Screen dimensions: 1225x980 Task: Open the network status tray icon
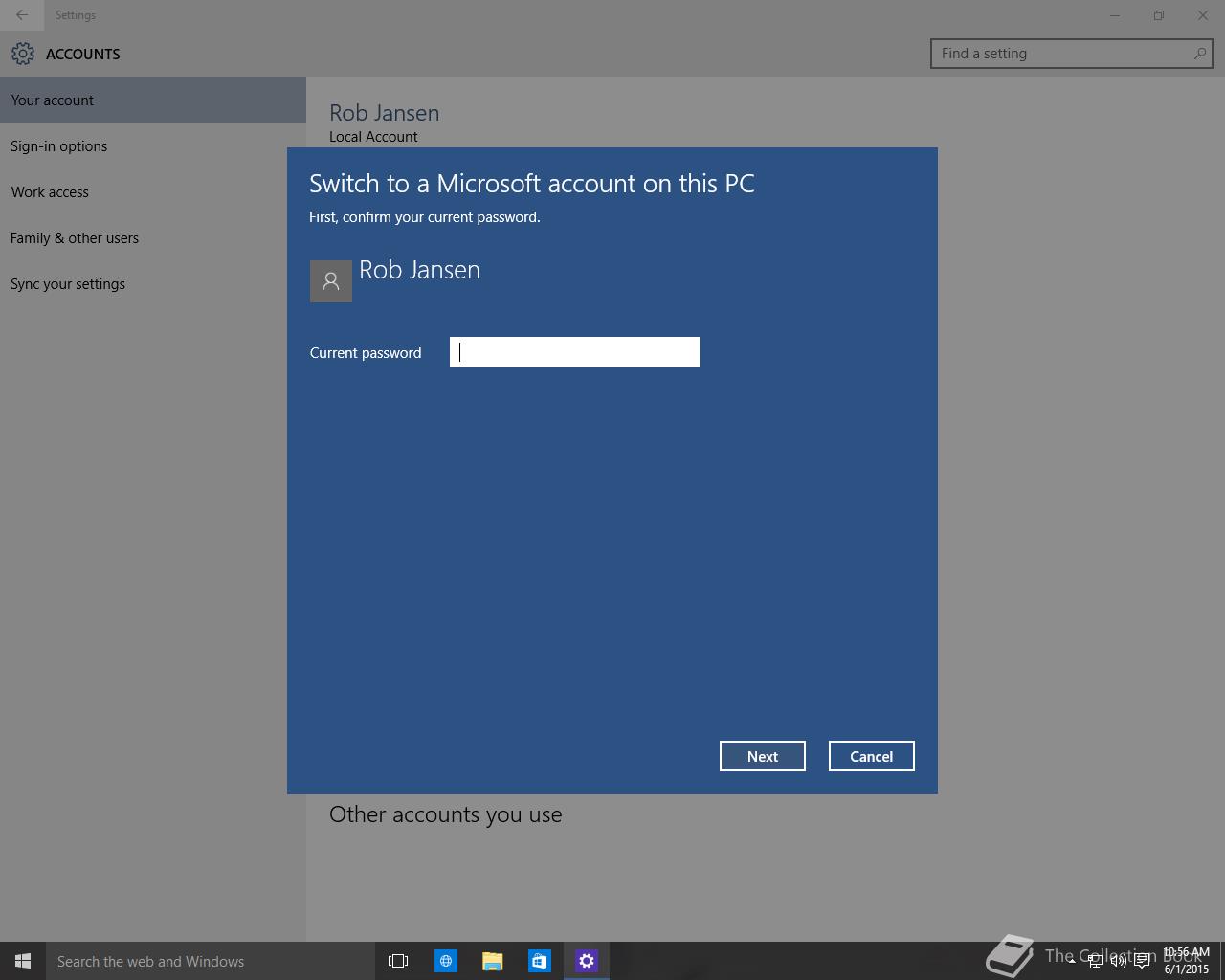1095,961
